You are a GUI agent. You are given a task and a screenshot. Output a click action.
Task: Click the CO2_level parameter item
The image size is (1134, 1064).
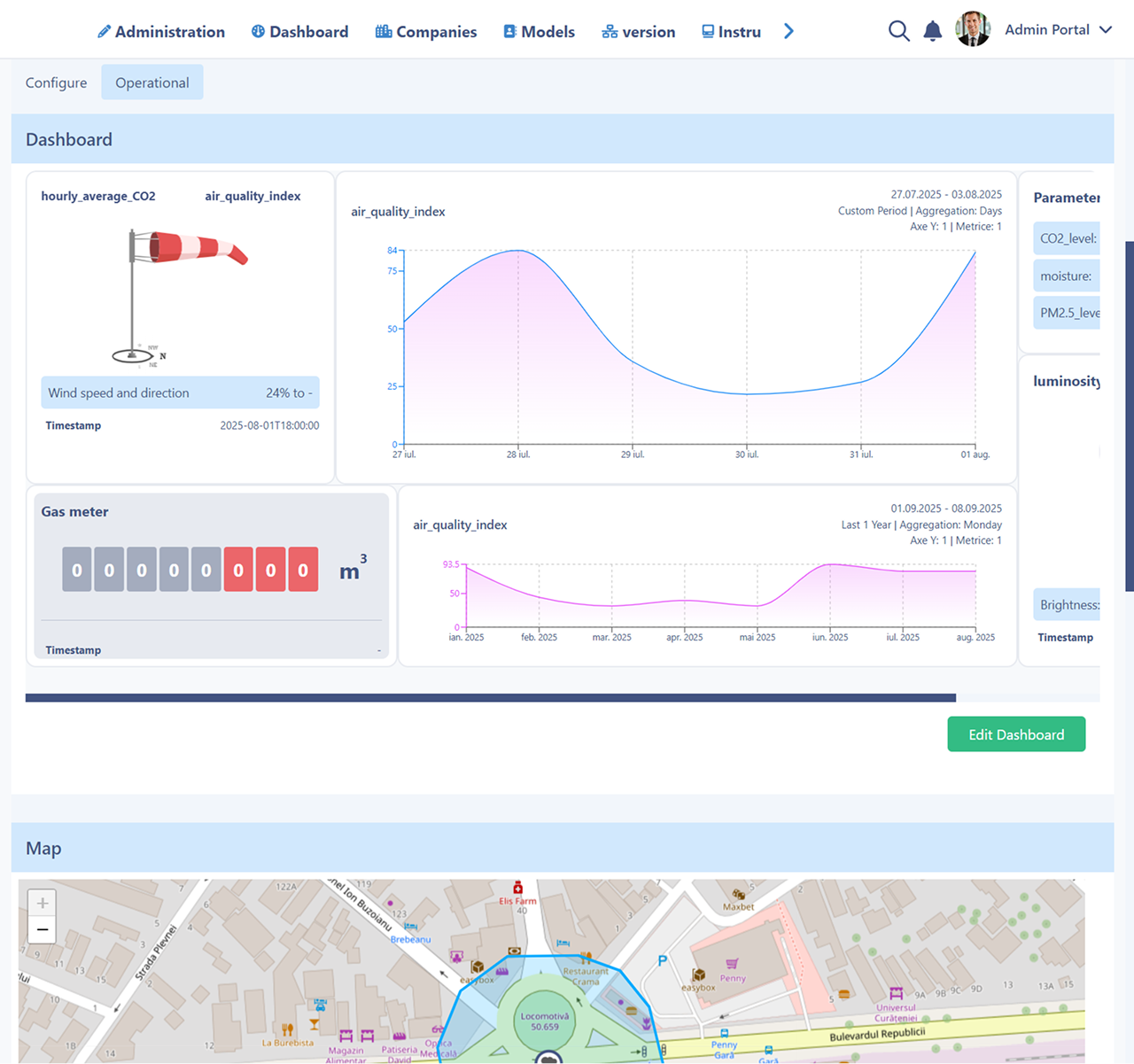(x=1068, y=238)
